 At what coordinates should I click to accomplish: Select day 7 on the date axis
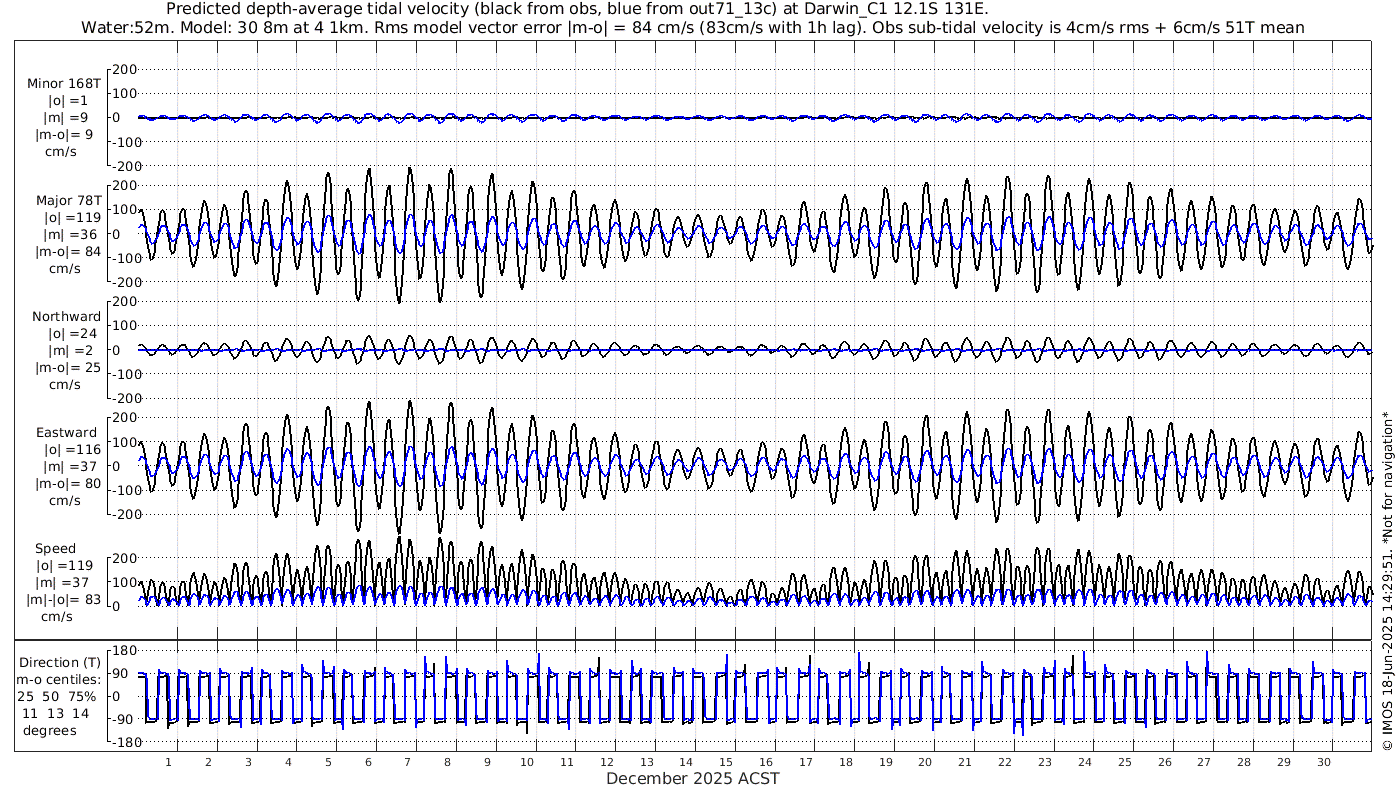[x=407, y=761]
